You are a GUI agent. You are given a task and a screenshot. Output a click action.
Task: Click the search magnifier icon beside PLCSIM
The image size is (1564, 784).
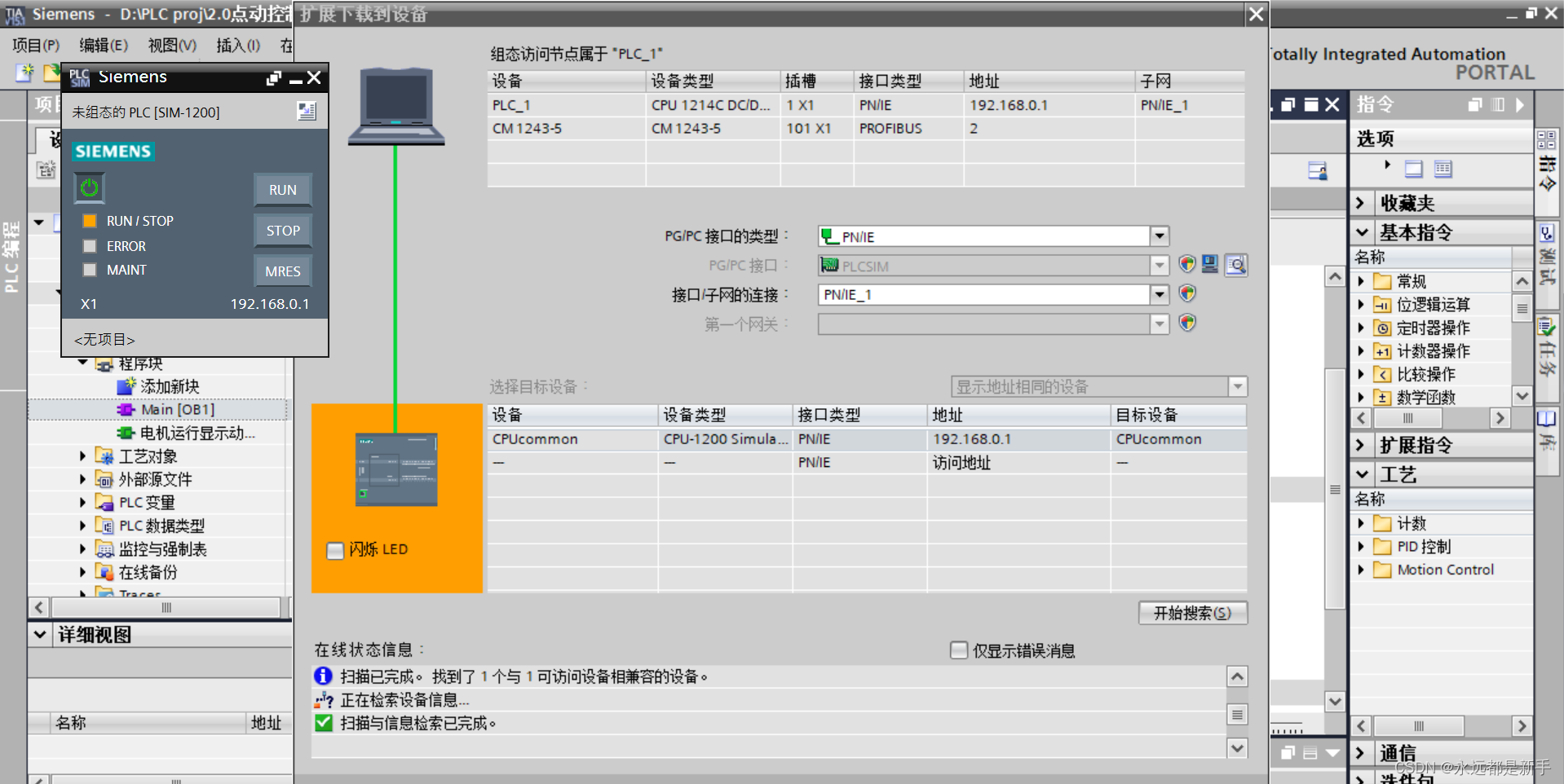click(1236, 265)
